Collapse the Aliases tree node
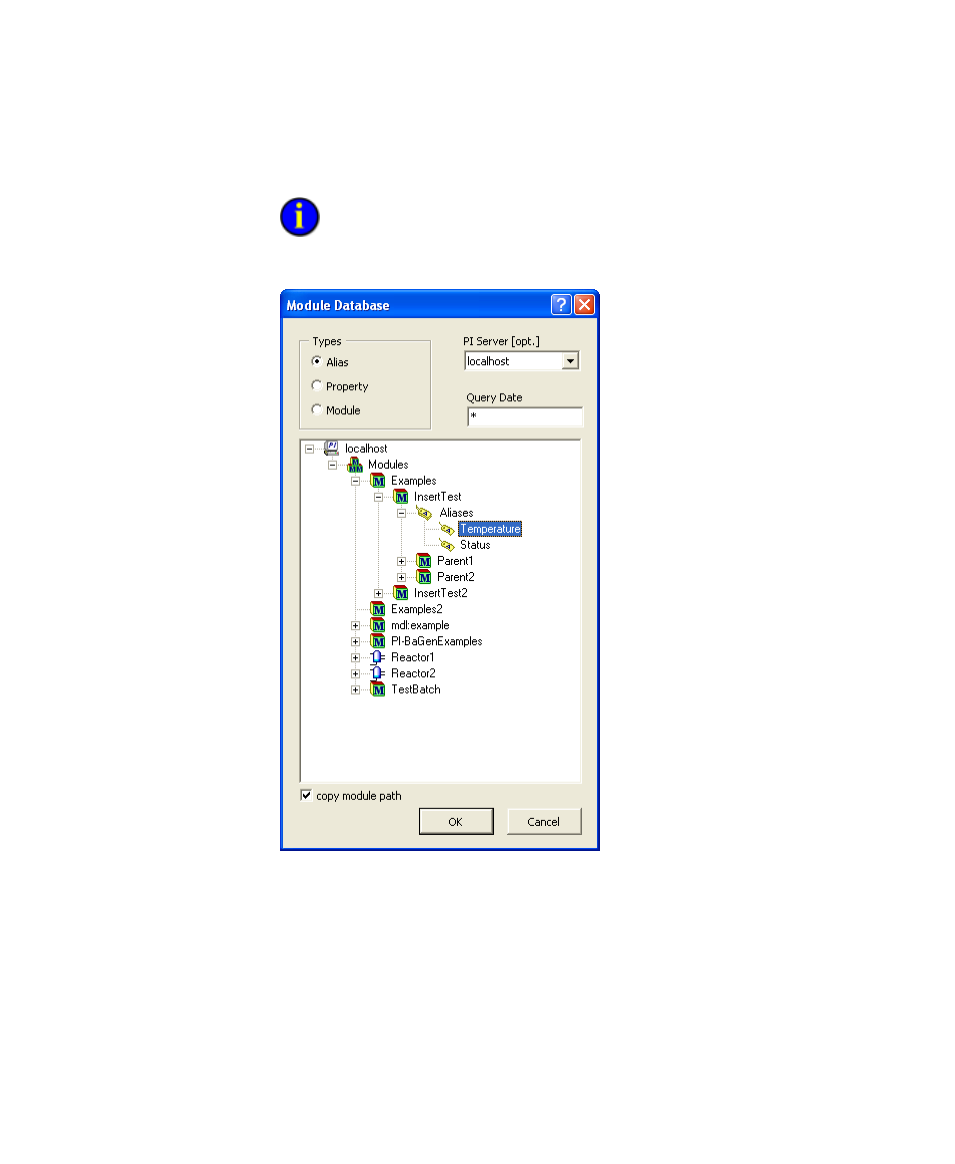Screen dimensions: 955x1164 tap(402, 513)
